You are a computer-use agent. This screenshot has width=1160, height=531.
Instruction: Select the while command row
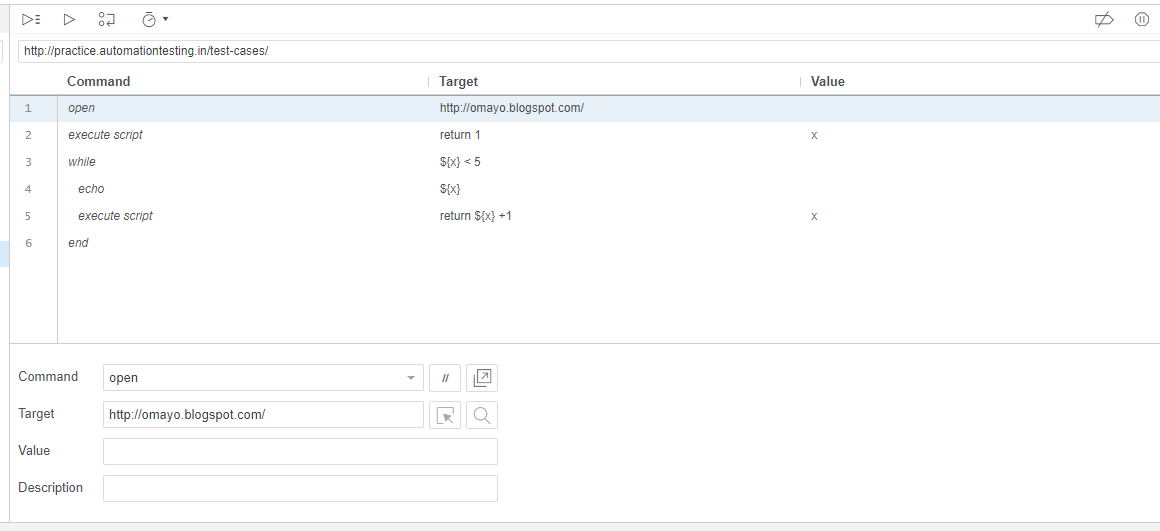tap(250, 162)
